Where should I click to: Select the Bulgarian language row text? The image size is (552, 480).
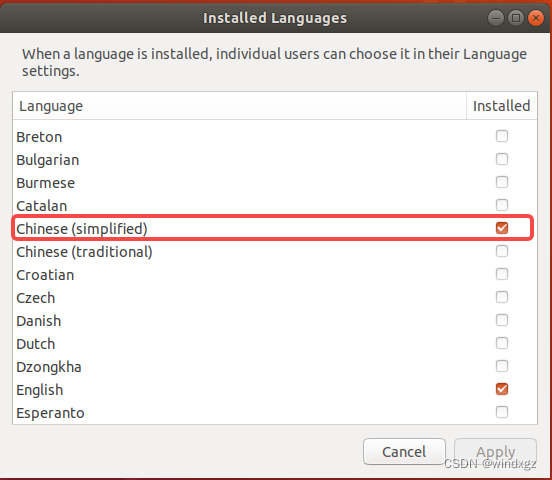point(48,160)
